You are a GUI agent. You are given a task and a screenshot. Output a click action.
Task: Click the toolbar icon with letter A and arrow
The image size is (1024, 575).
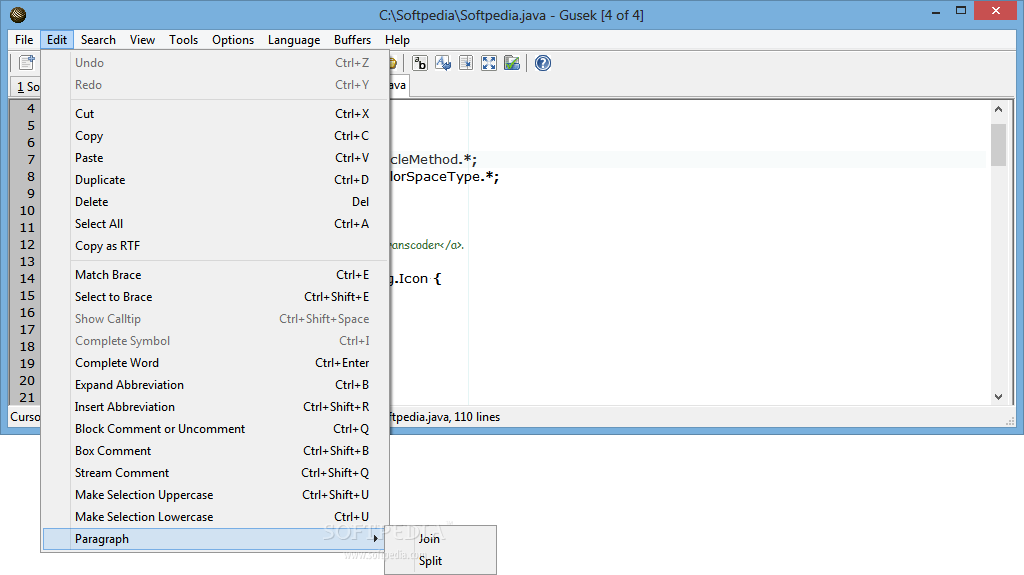[443, 63]
